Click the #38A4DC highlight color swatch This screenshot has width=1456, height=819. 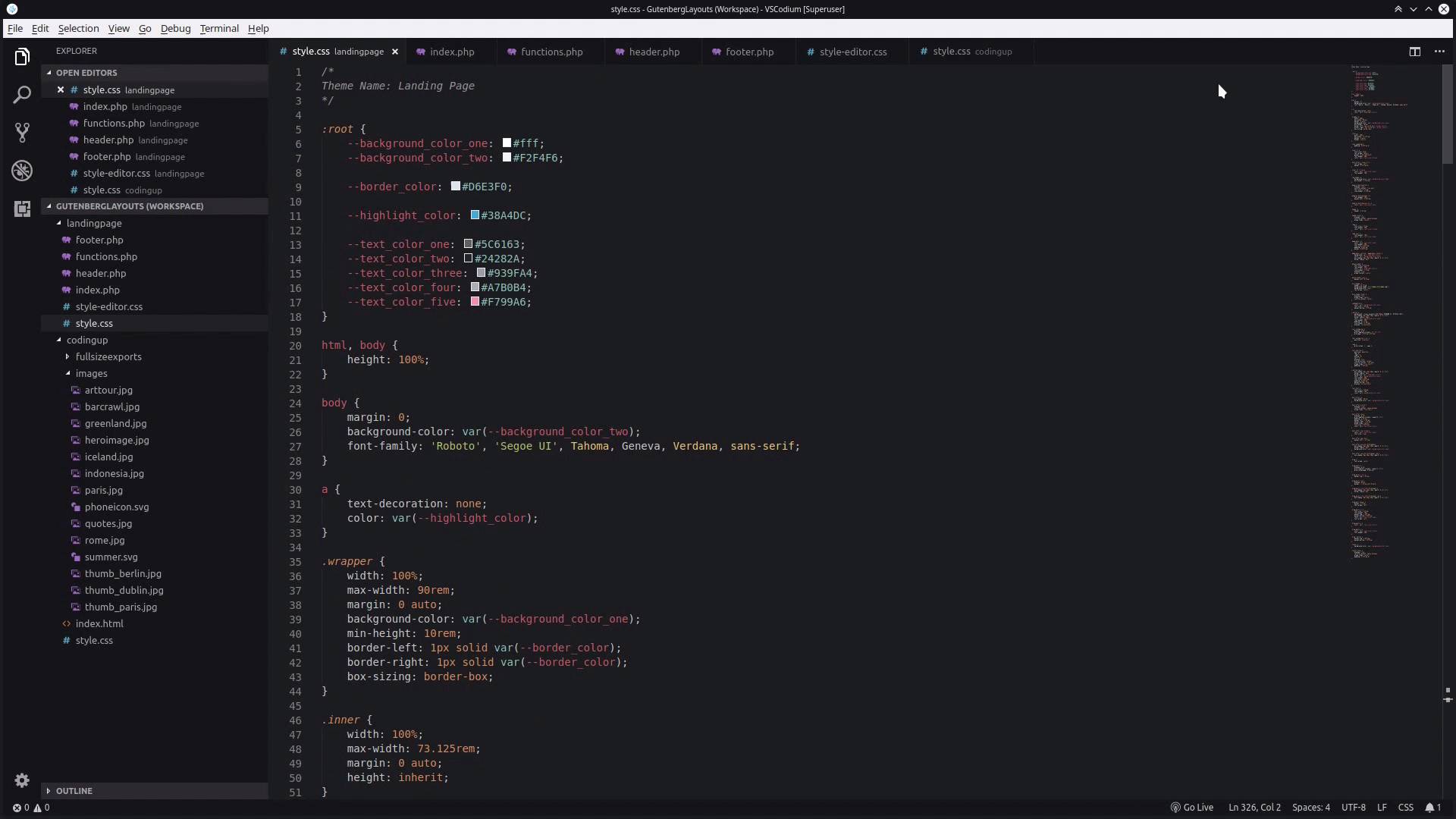(475, 215)
